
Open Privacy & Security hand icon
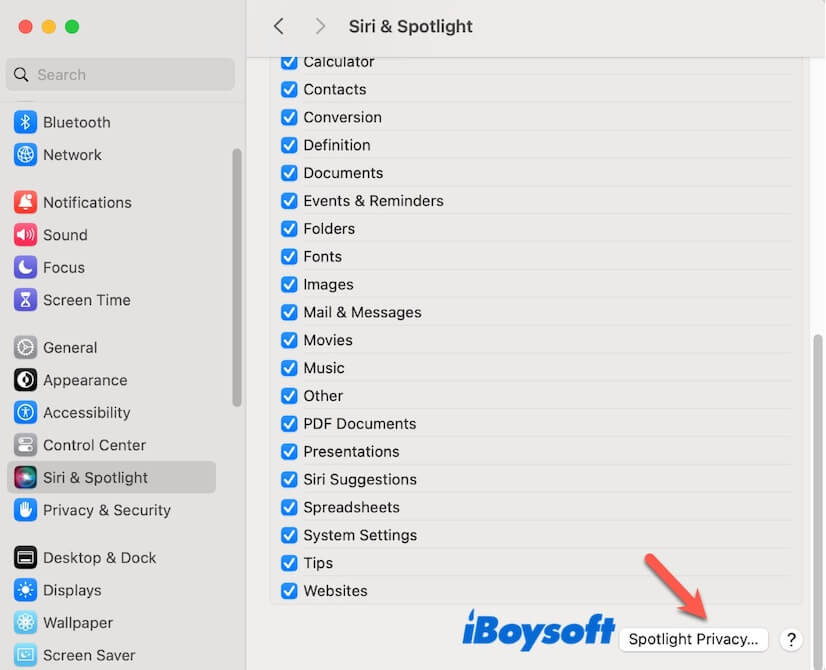(x=25, y=510)
